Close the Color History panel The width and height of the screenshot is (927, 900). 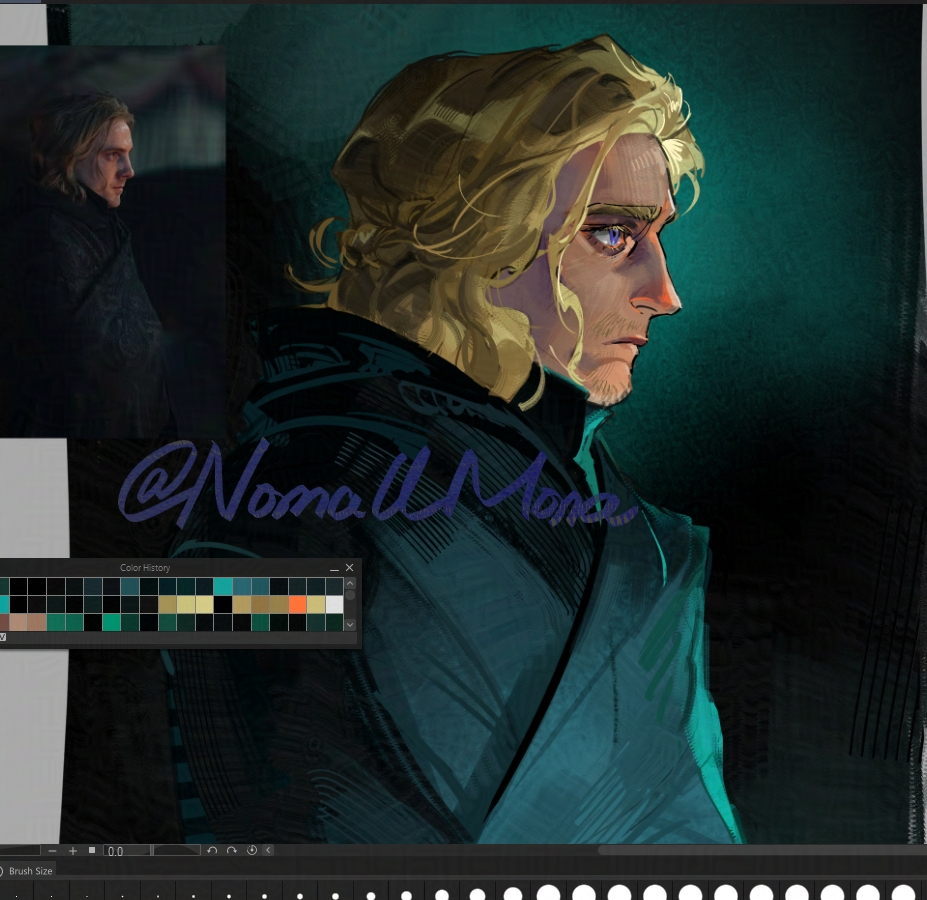(349, 568)
